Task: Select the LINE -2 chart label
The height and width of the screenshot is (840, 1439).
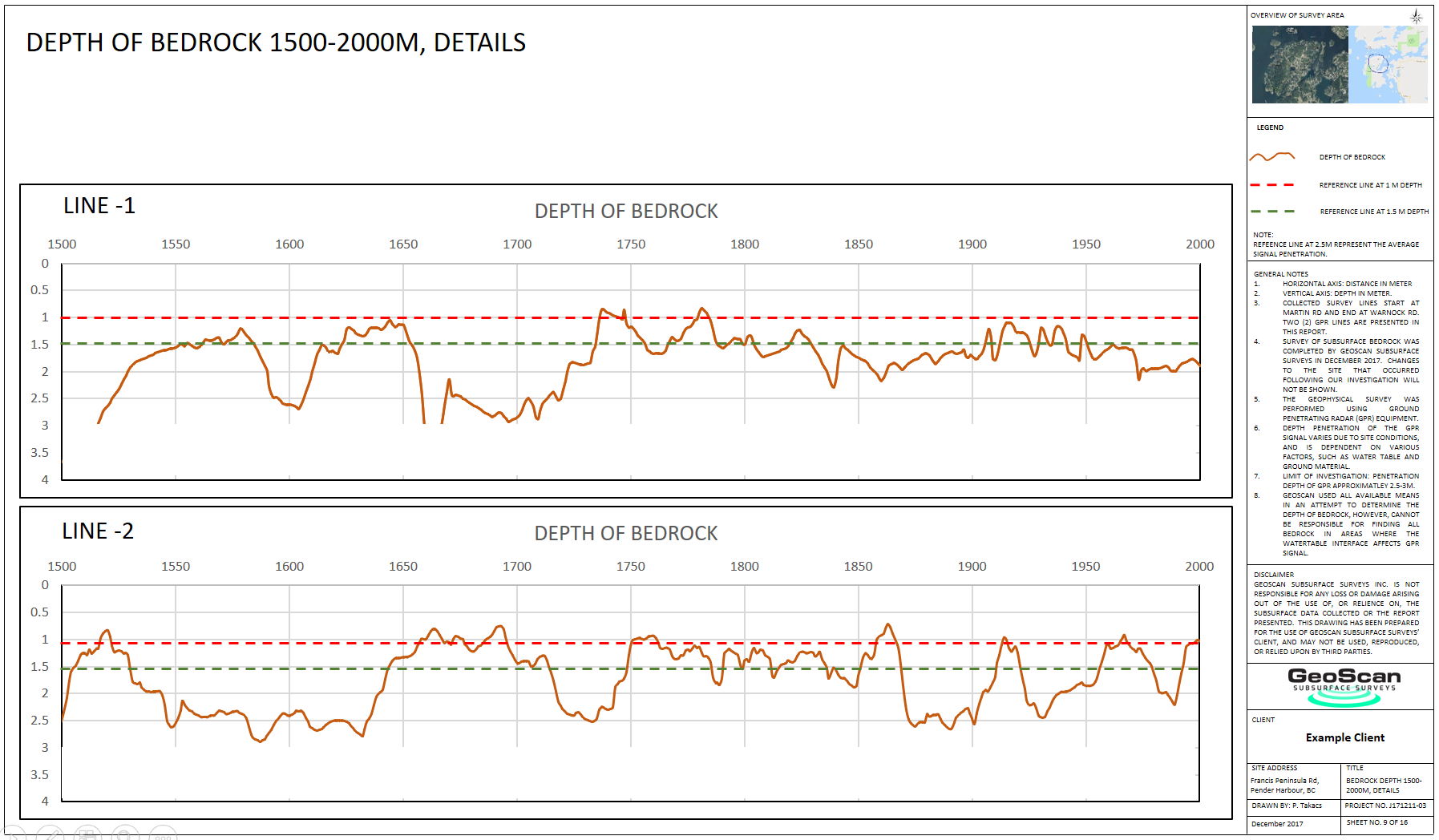Action: click(98, 531)
